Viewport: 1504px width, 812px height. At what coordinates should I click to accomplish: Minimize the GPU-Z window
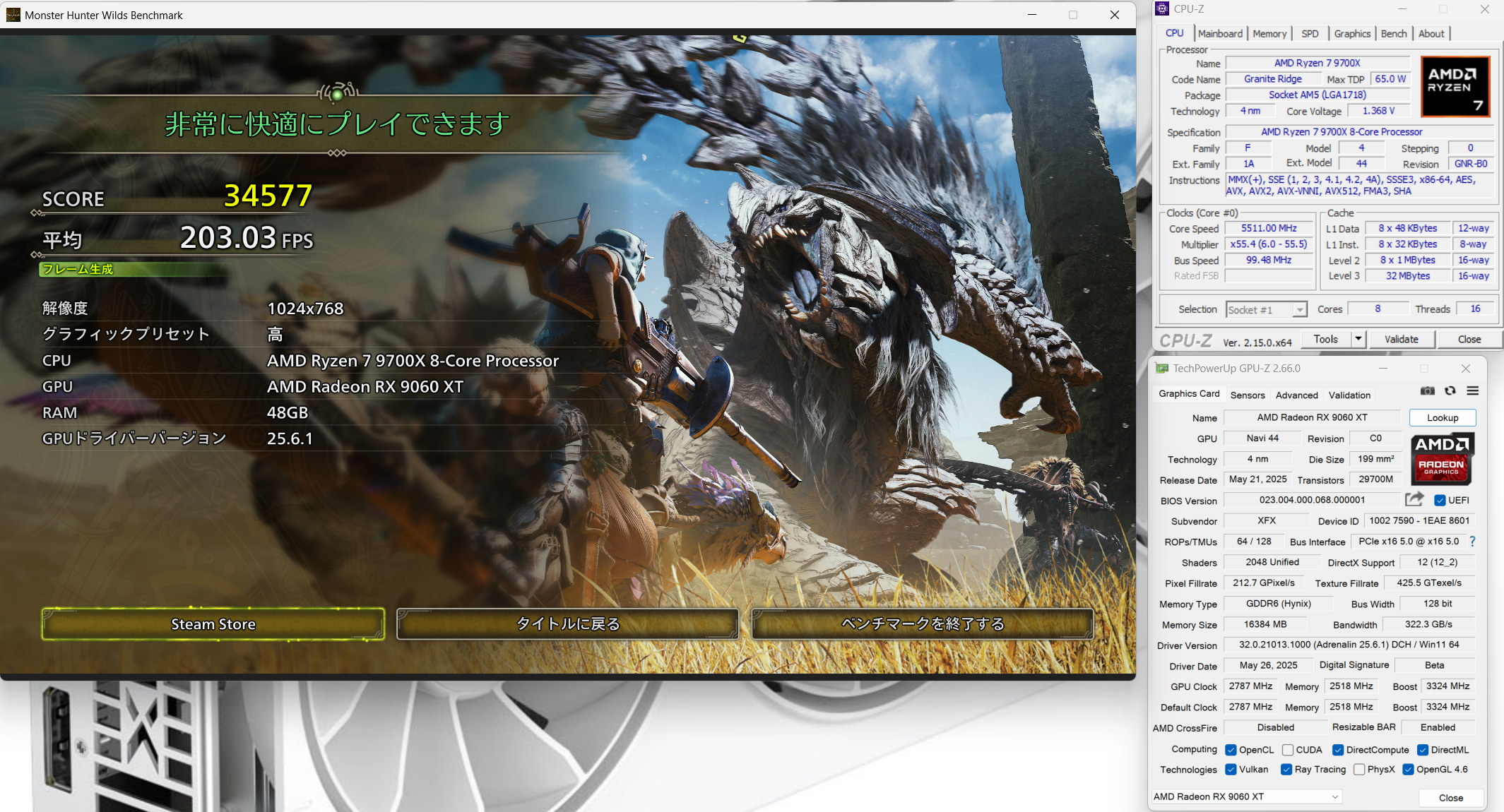point(1383,368)
